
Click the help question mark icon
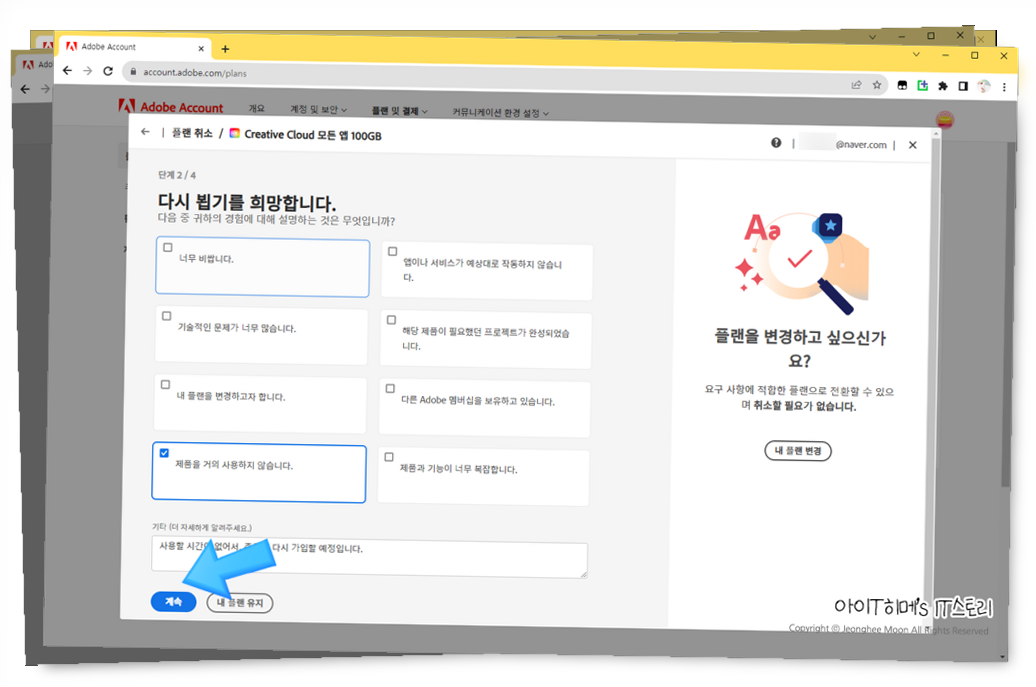click(776, 143)
